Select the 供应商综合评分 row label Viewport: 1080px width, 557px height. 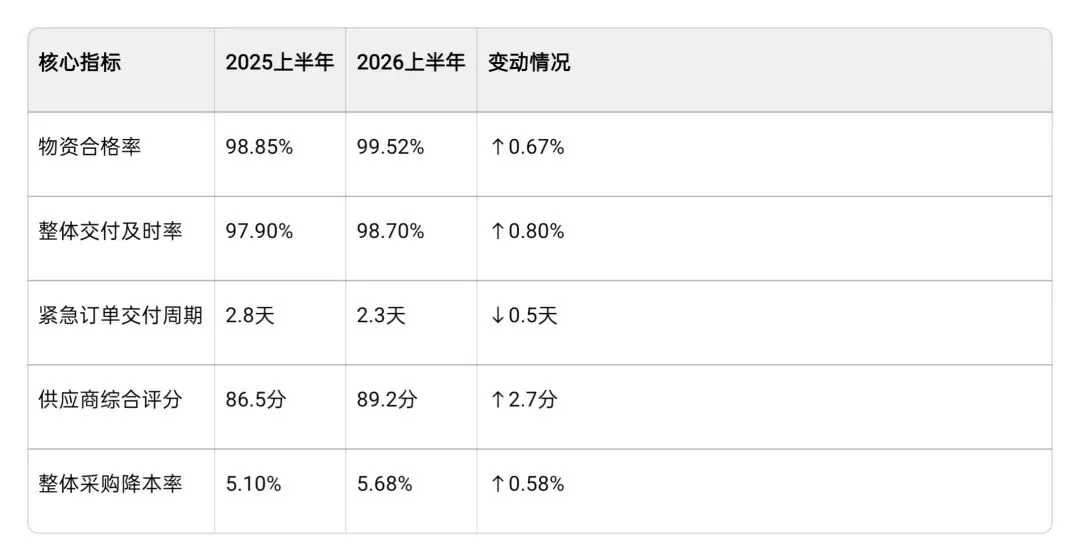(x=110, y=399)
